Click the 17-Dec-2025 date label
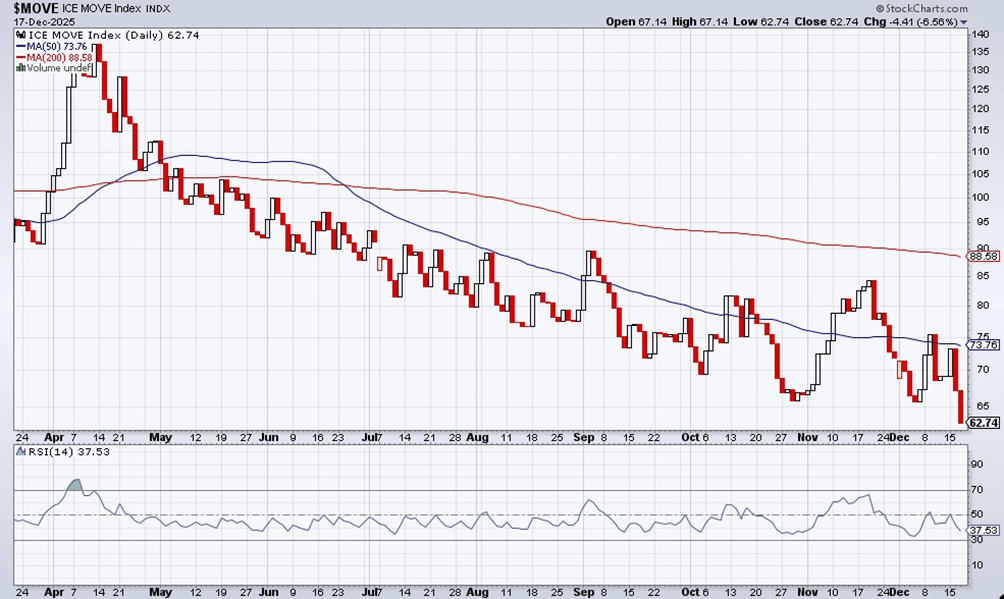This screenshot has height=599, width=1004. tap(45, 22)
